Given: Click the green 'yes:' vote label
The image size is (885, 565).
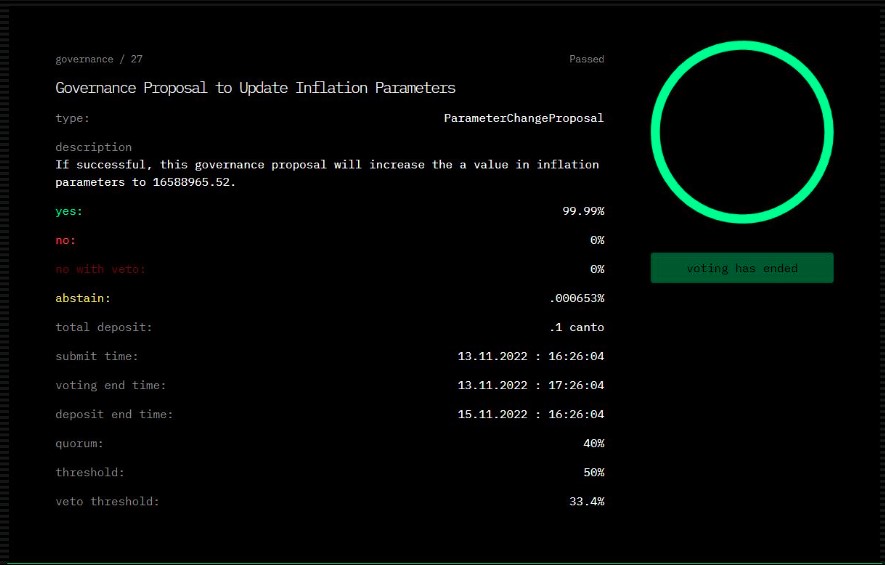Looking at the screenshot, I should point(69,211).
